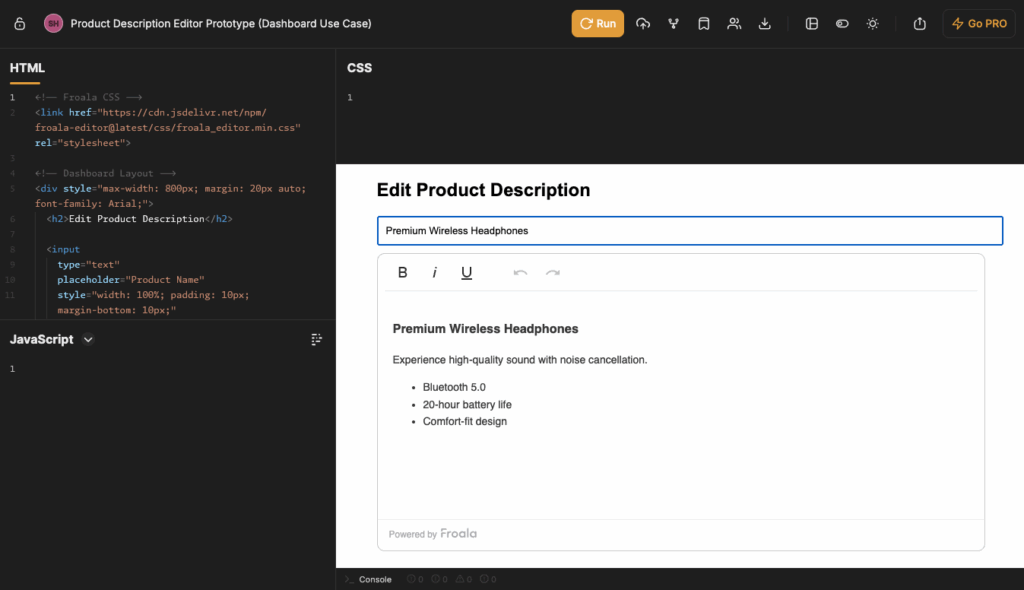Toggle the switch icon in top toolbar
The height and width of the screenshot is (590, 1024).
point(842,24)
